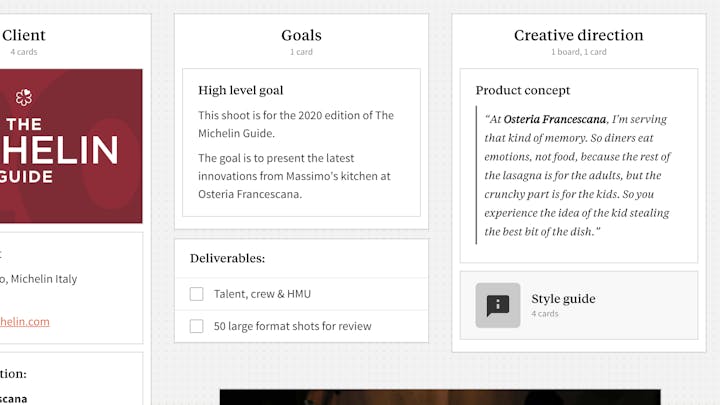Click the Client column title
Viewport: 720px width, 405px height.
click(x=23, y=35)
